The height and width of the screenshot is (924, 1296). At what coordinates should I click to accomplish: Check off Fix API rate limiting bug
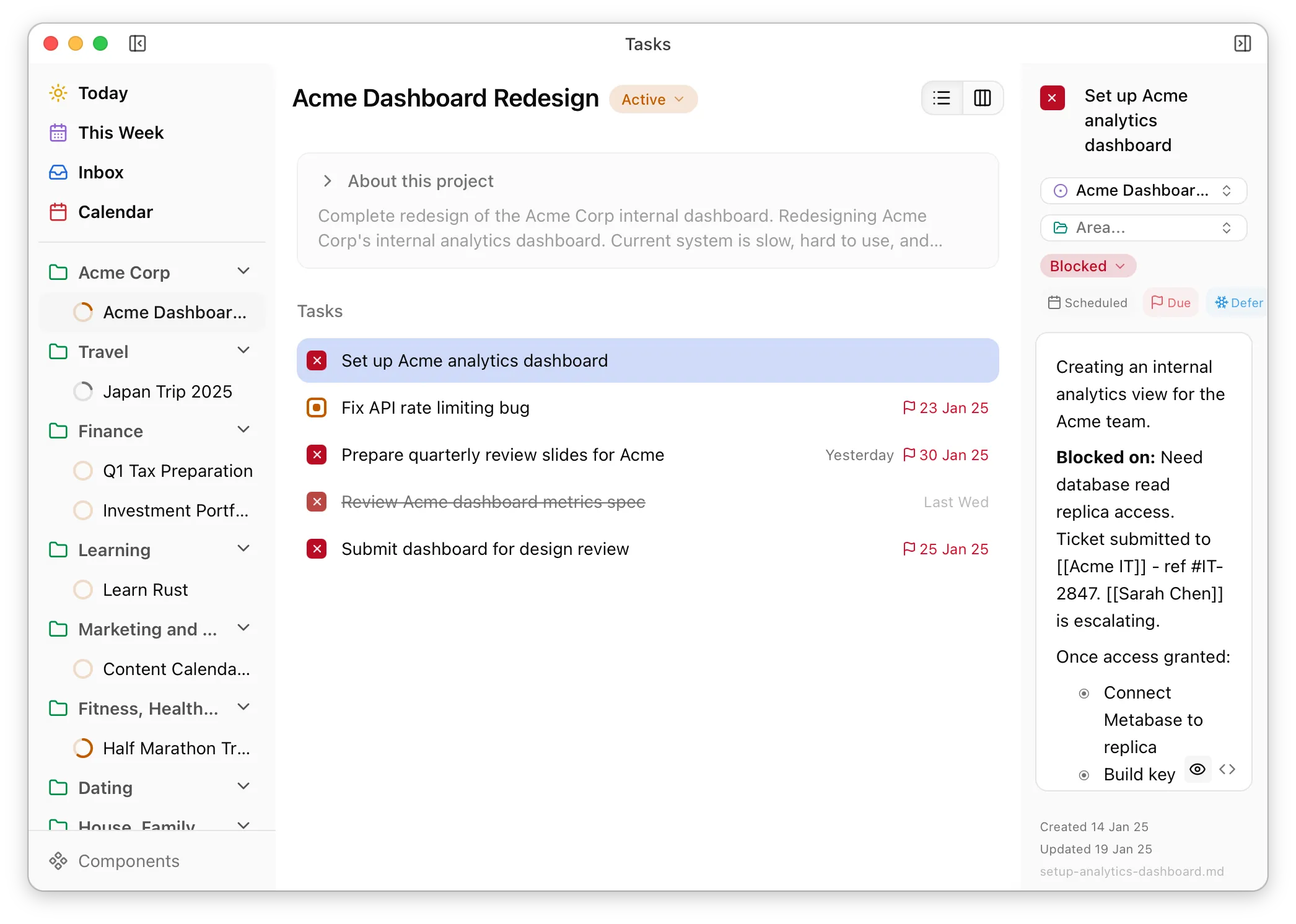317,408
